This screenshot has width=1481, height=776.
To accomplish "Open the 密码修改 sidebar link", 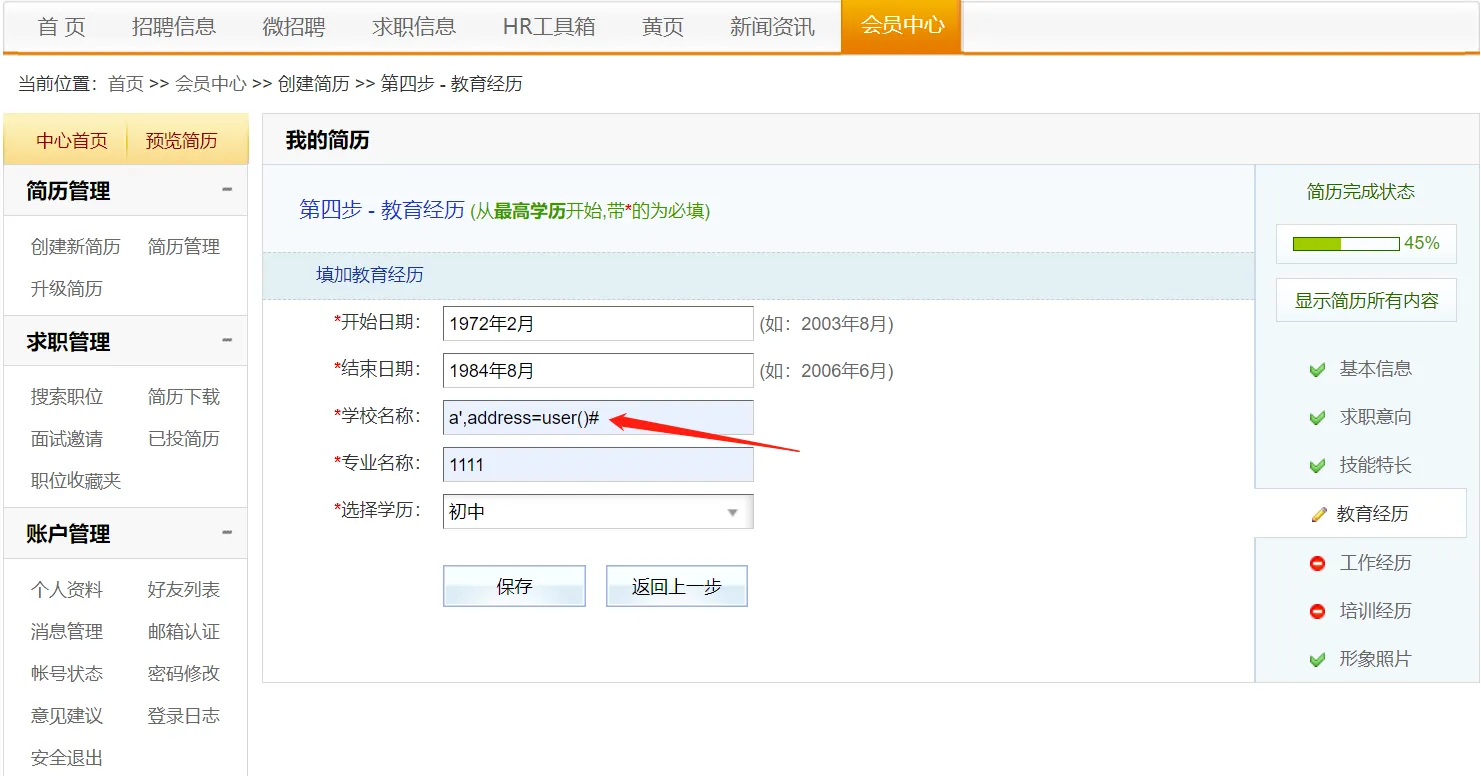I will pyautogui.click(x=184, y=674).
